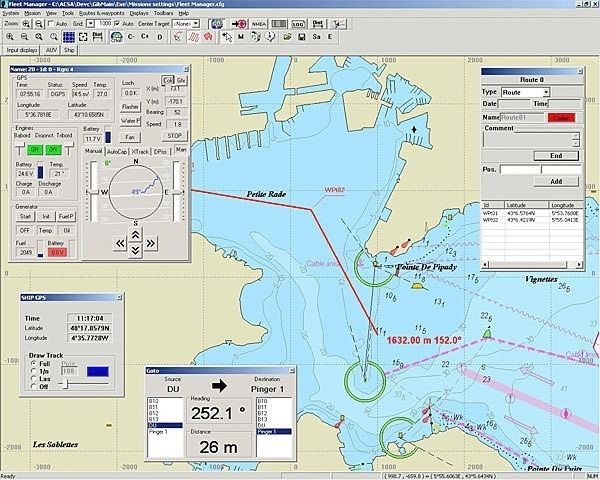This screenshot has height=480, width=600.
Task: Select the 1/n draw track option
Action: 34,371
